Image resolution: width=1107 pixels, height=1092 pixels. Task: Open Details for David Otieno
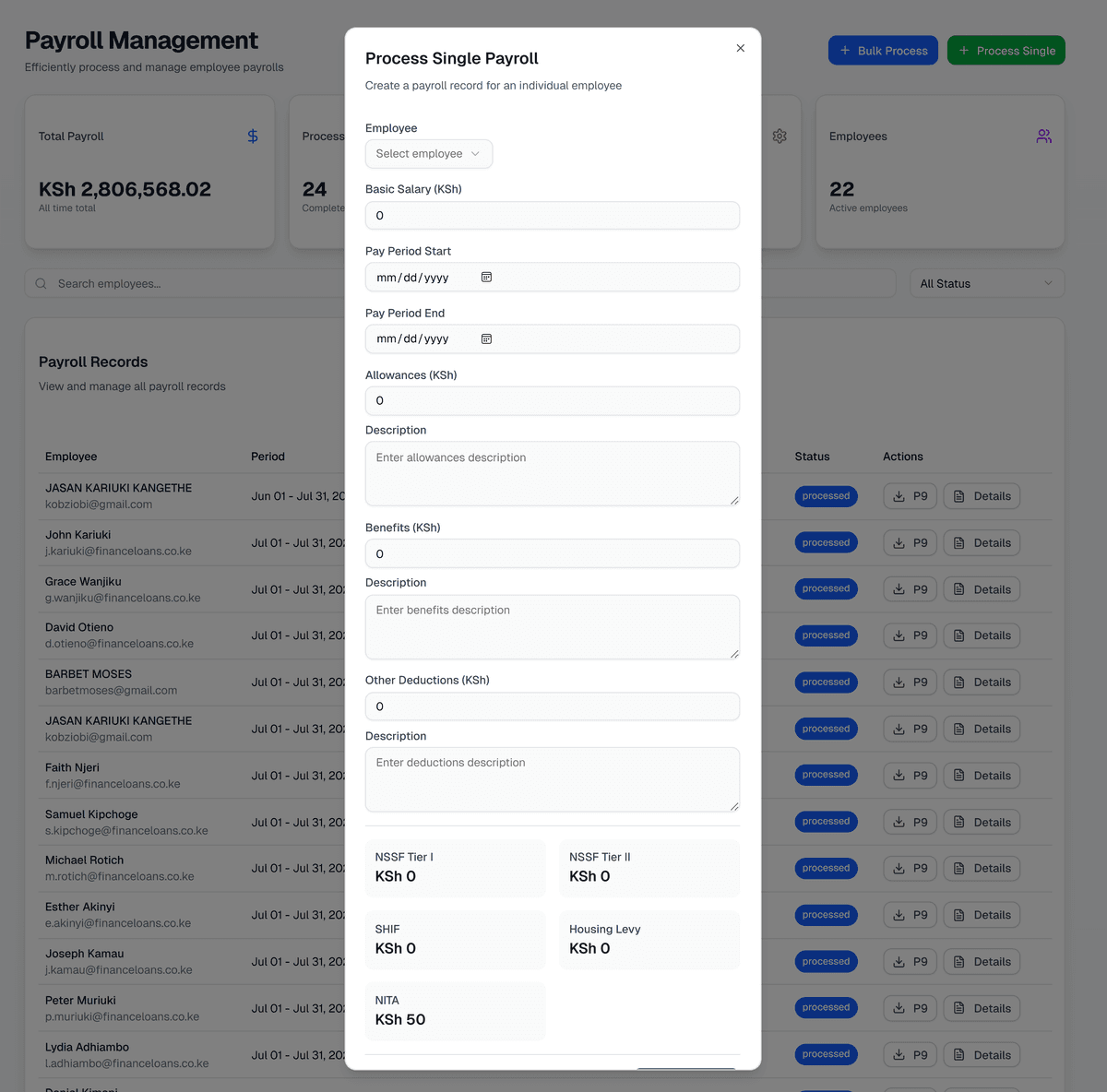pos(982,635)
